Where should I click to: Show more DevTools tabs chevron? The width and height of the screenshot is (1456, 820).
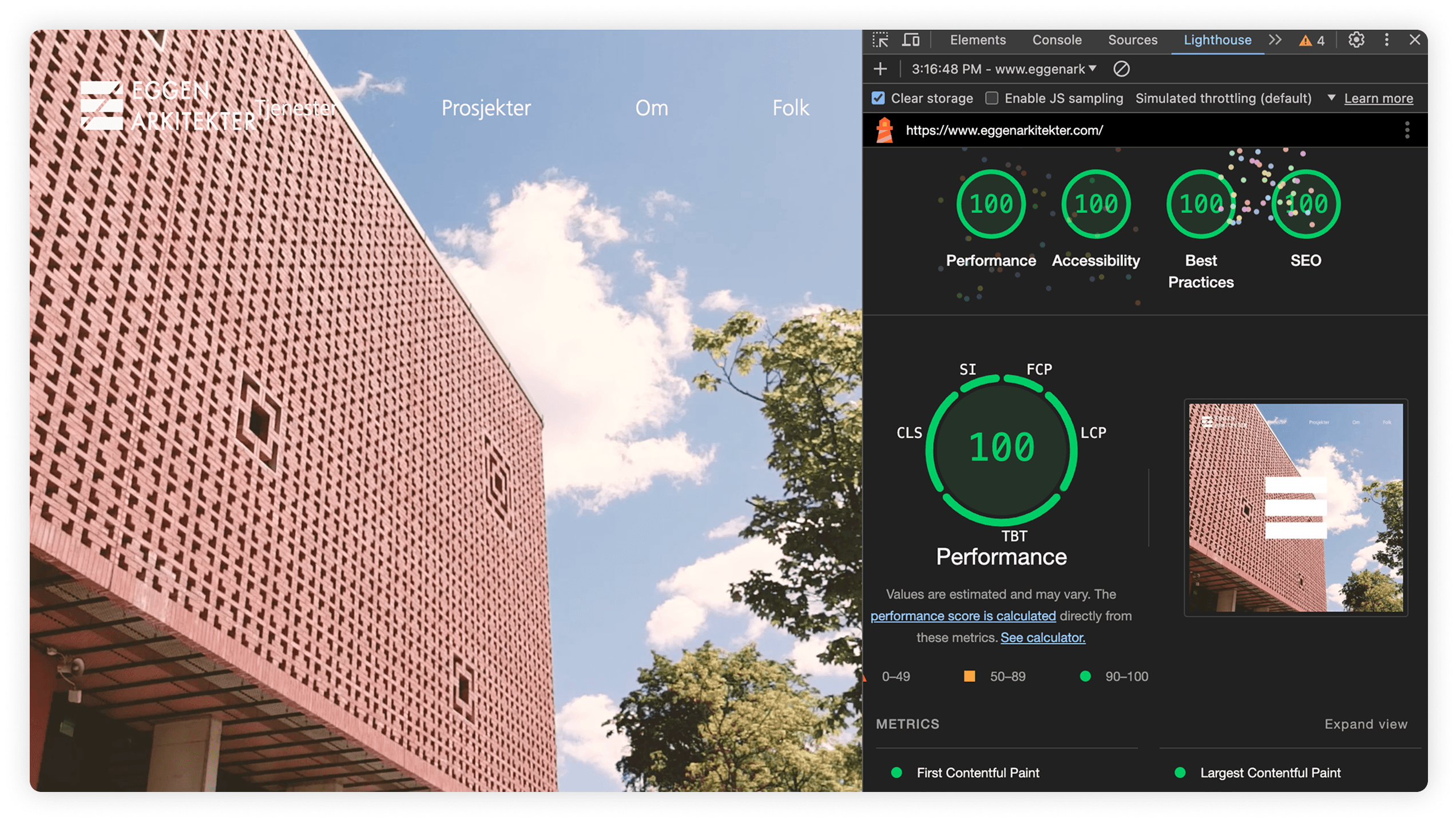[x=1275, y=40]
